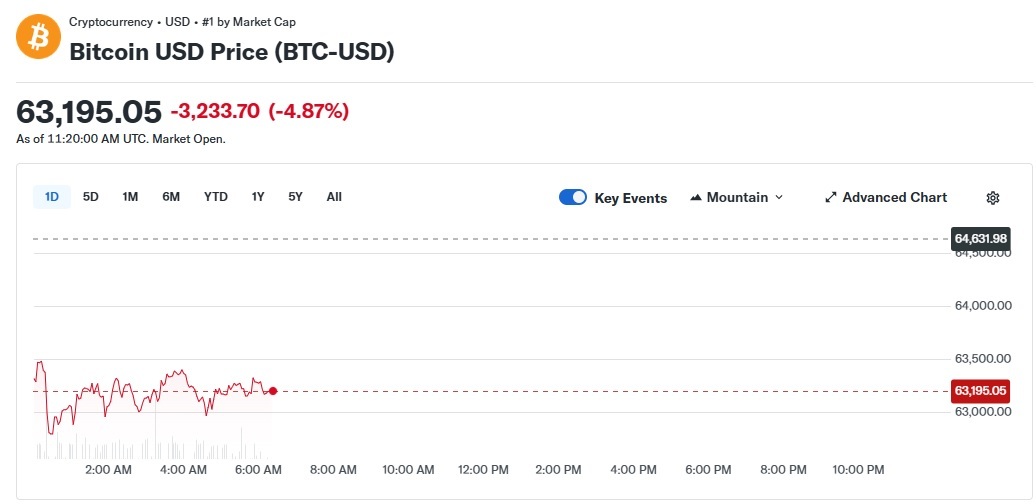Click the mountain chart type icon
Screen dimensions: 1036x504
(x=696, y=198)
